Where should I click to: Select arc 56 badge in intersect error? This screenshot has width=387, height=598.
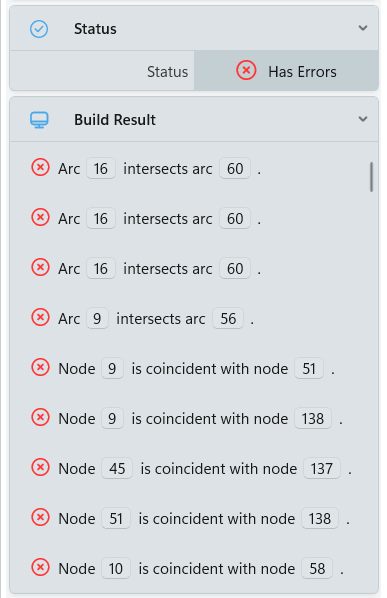click(x=228, y=318)
